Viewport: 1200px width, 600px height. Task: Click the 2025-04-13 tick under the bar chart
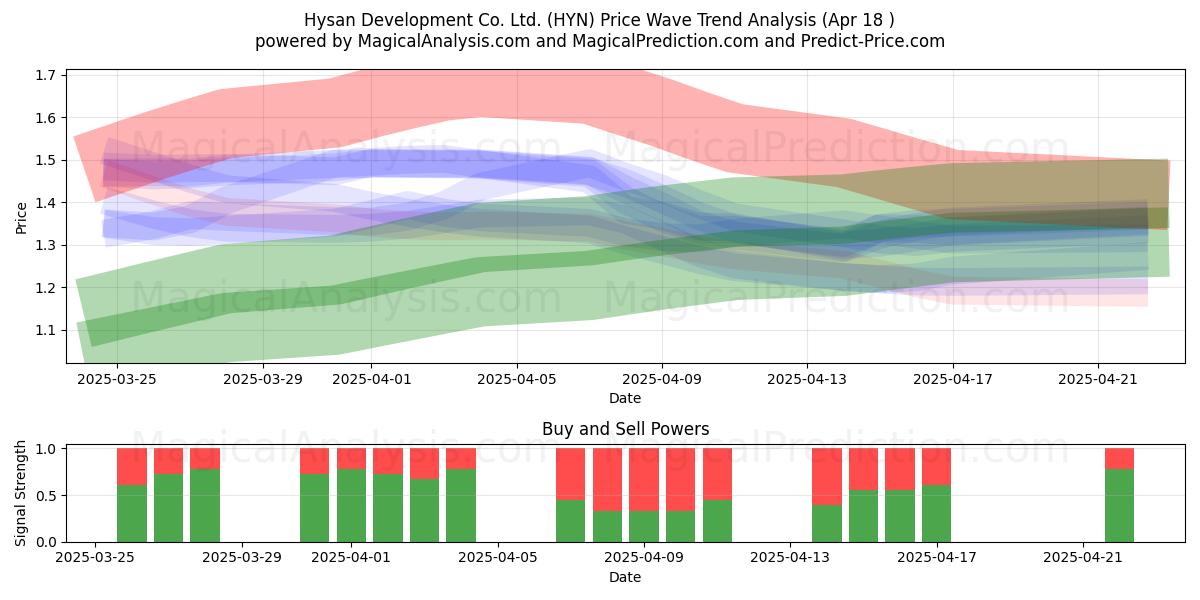[x=791, y=558]
